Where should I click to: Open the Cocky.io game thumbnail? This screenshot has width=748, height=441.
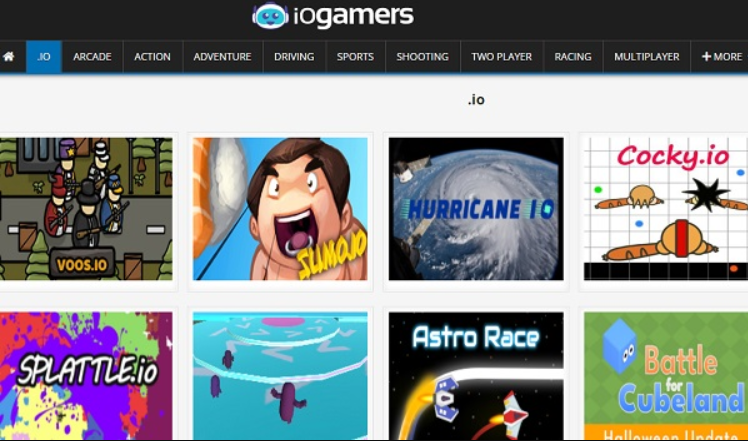(666, 209)
